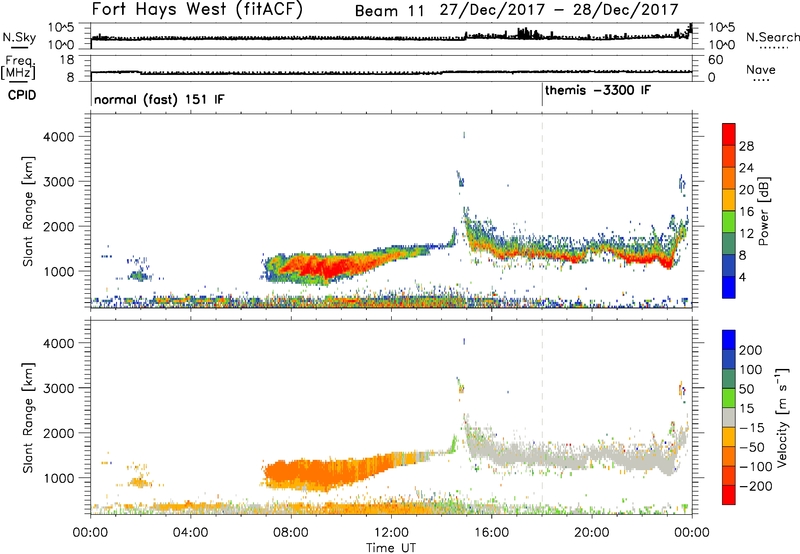Click the "20:00" time axis tick label
This screenshot has height=554, width=800.
coord(592,533)
